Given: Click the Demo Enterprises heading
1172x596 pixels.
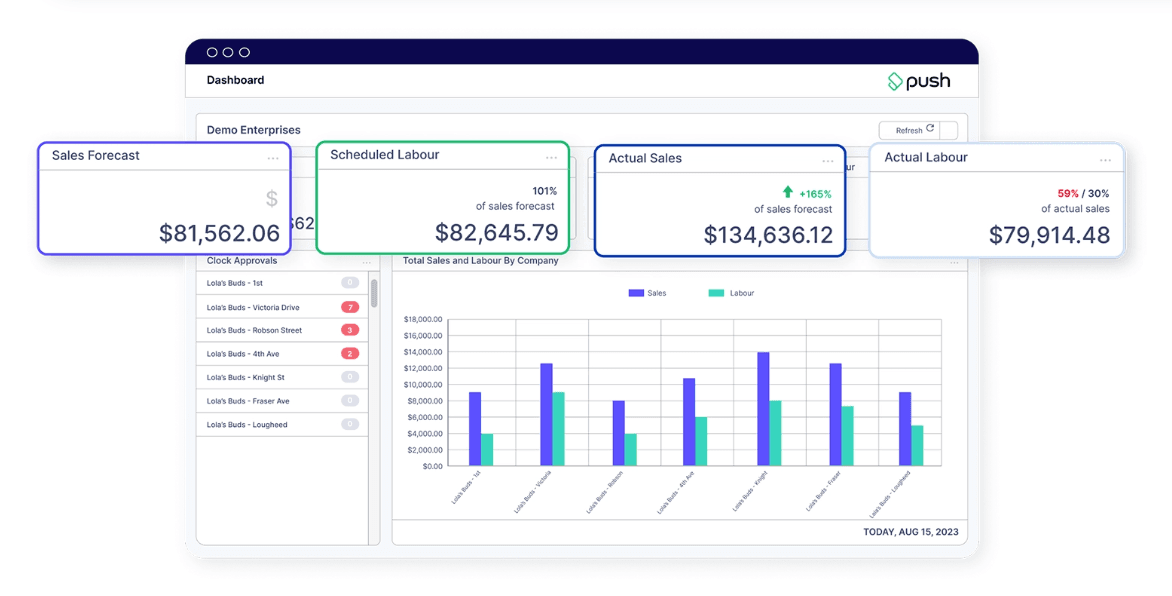Looking at the screenshot, I should [253, 130].
